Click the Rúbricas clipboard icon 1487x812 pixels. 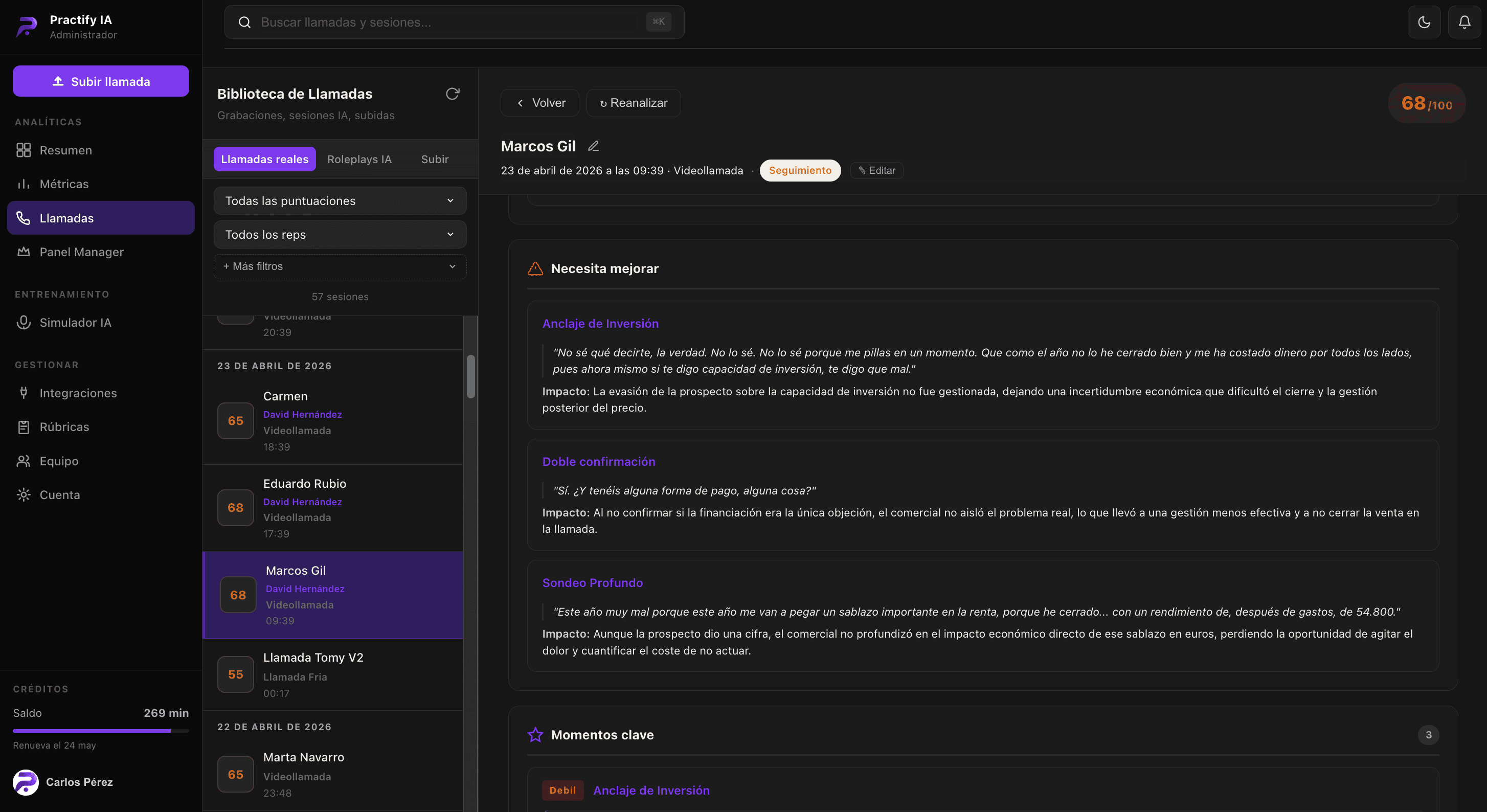(24, 427)
